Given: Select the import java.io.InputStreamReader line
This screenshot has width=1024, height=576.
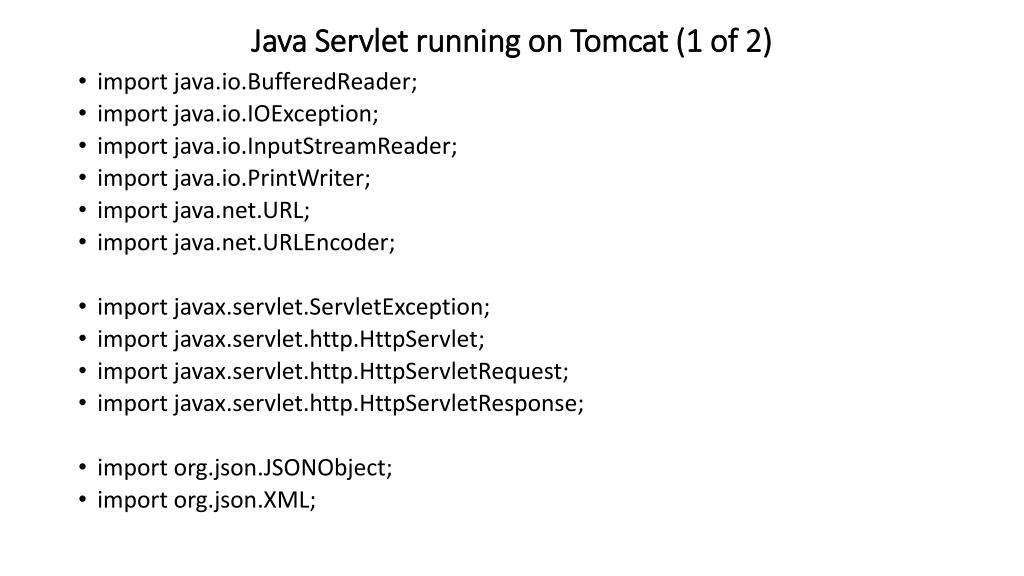Looking at the screenshot, I should (x=277, y=146).
